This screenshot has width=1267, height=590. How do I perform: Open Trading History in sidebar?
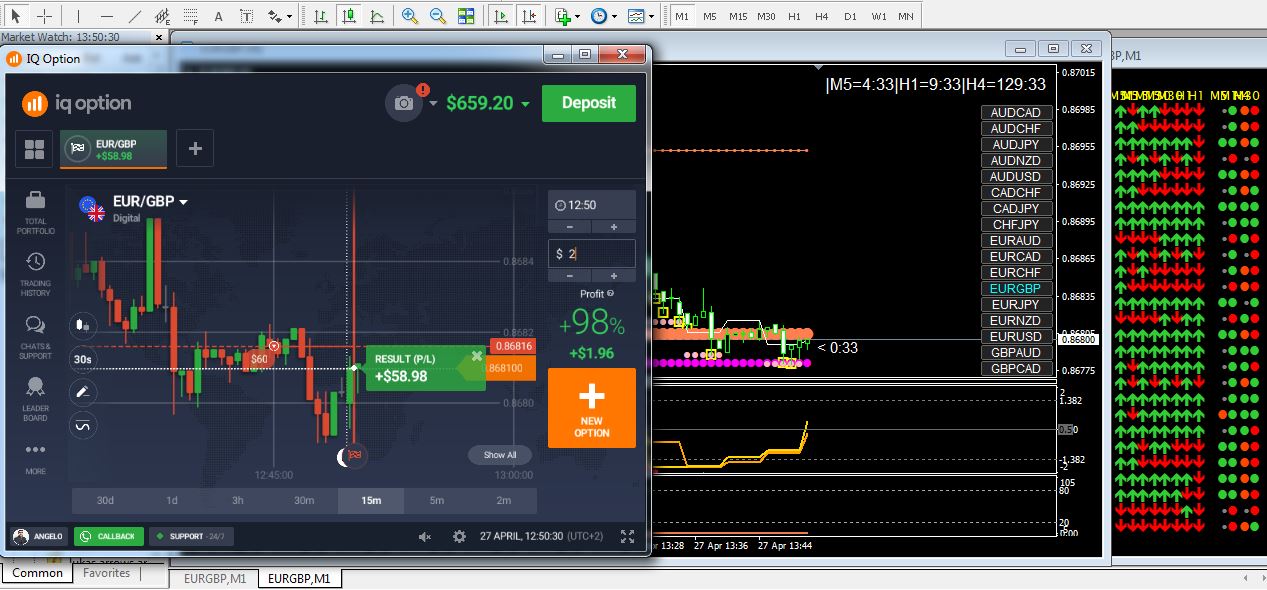(x=35, y=274)
